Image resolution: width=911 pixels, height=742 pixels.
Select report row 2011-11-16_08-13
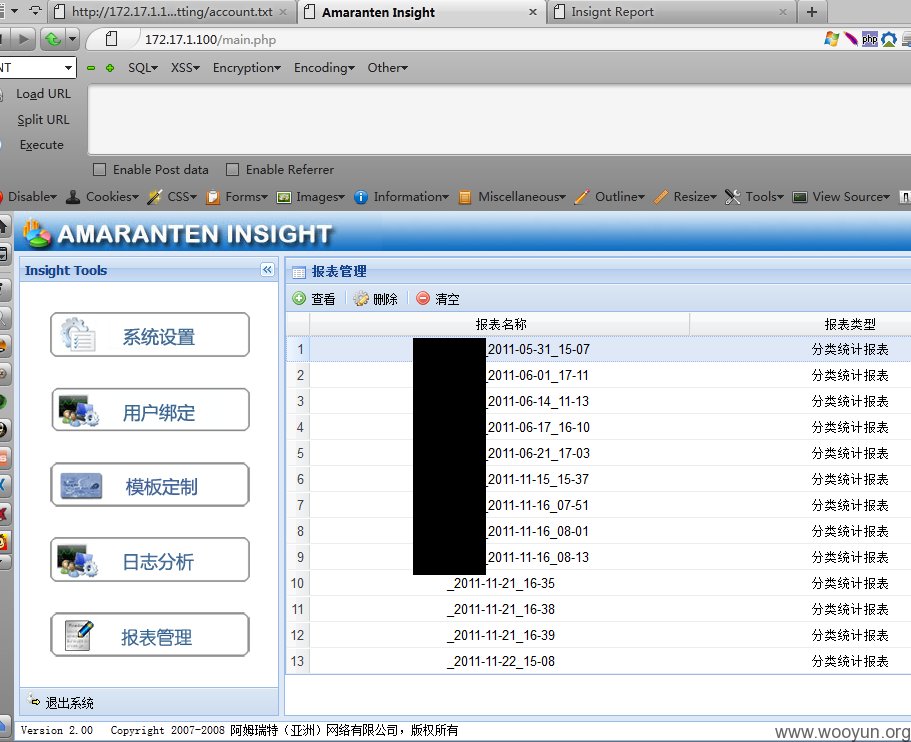coord(598,557)
